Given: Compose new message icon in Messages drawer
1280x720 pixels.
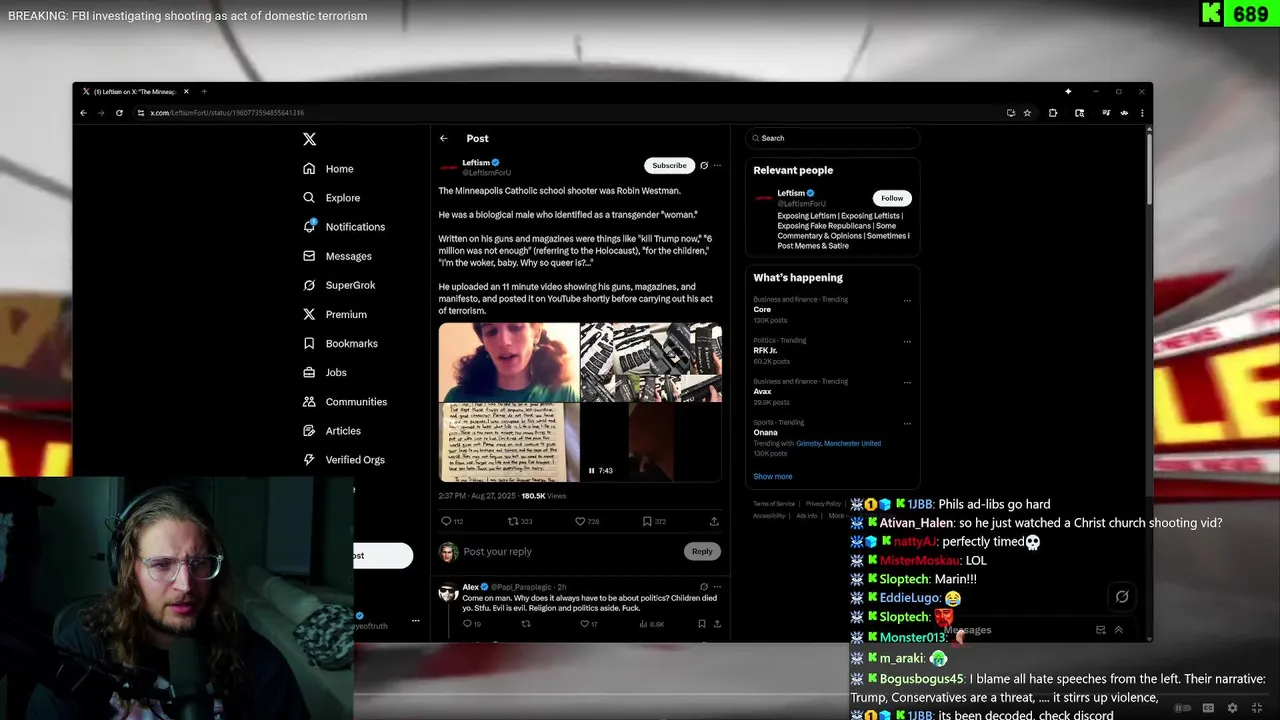Looking at the screenshot, I should point(1101,630).
